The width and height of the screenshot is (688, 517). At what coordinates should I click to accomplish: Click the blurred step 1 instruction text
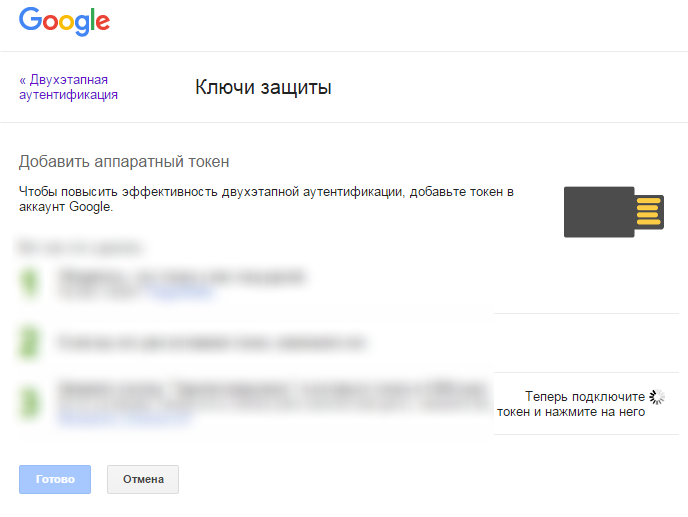coord(180,275)
